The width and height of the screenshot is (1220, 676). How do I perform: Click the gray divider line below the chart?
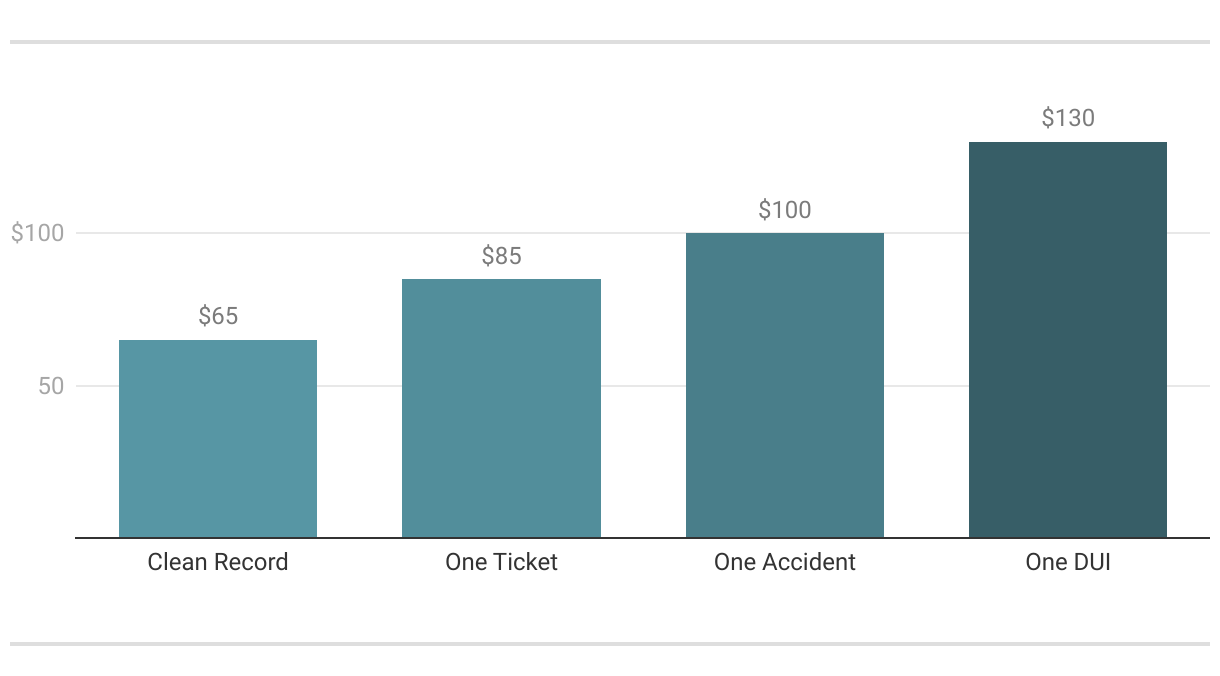click(610, 644)
